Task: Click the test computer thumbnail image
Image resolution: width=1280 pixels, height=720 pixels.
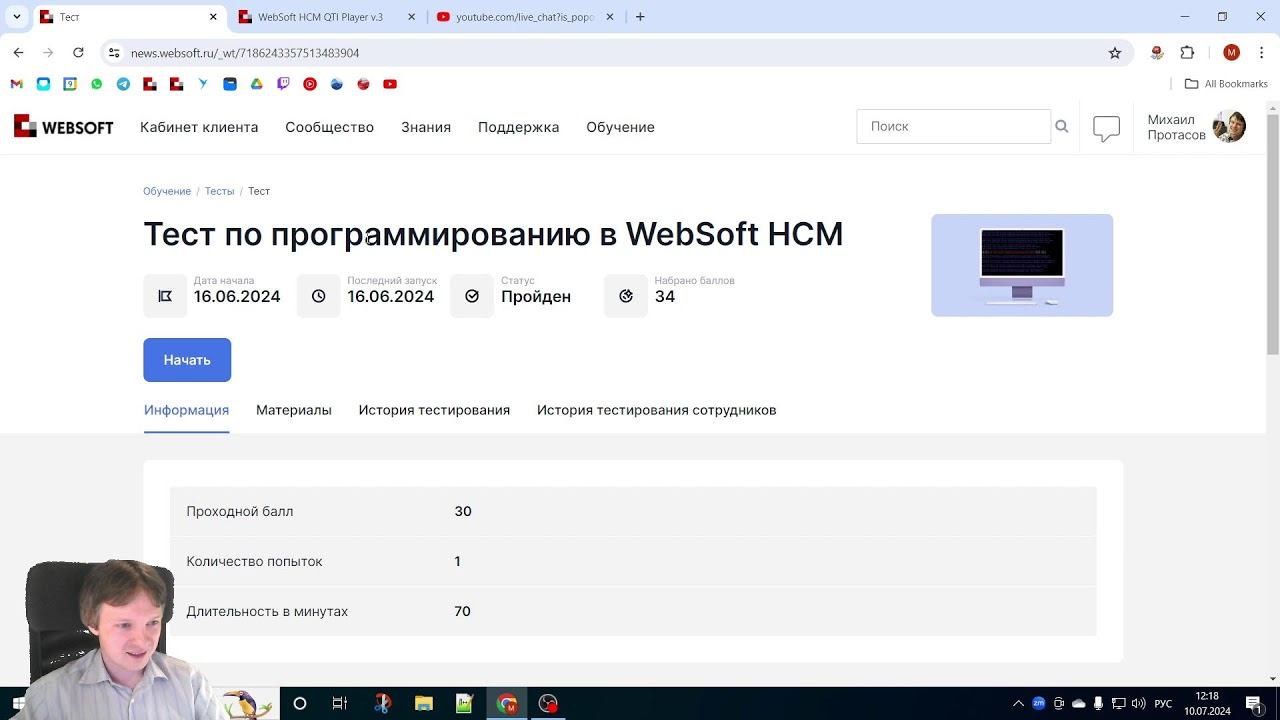Action: [1022, 265]
